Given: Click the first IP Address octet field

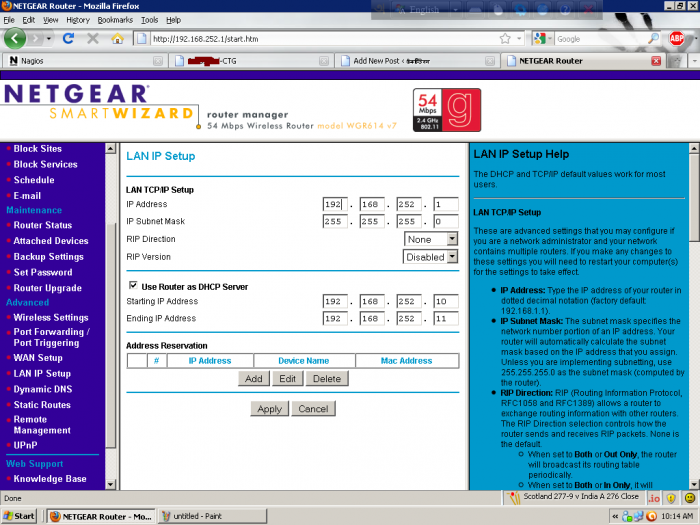Looking at the screenshot, I should [335, 204].
